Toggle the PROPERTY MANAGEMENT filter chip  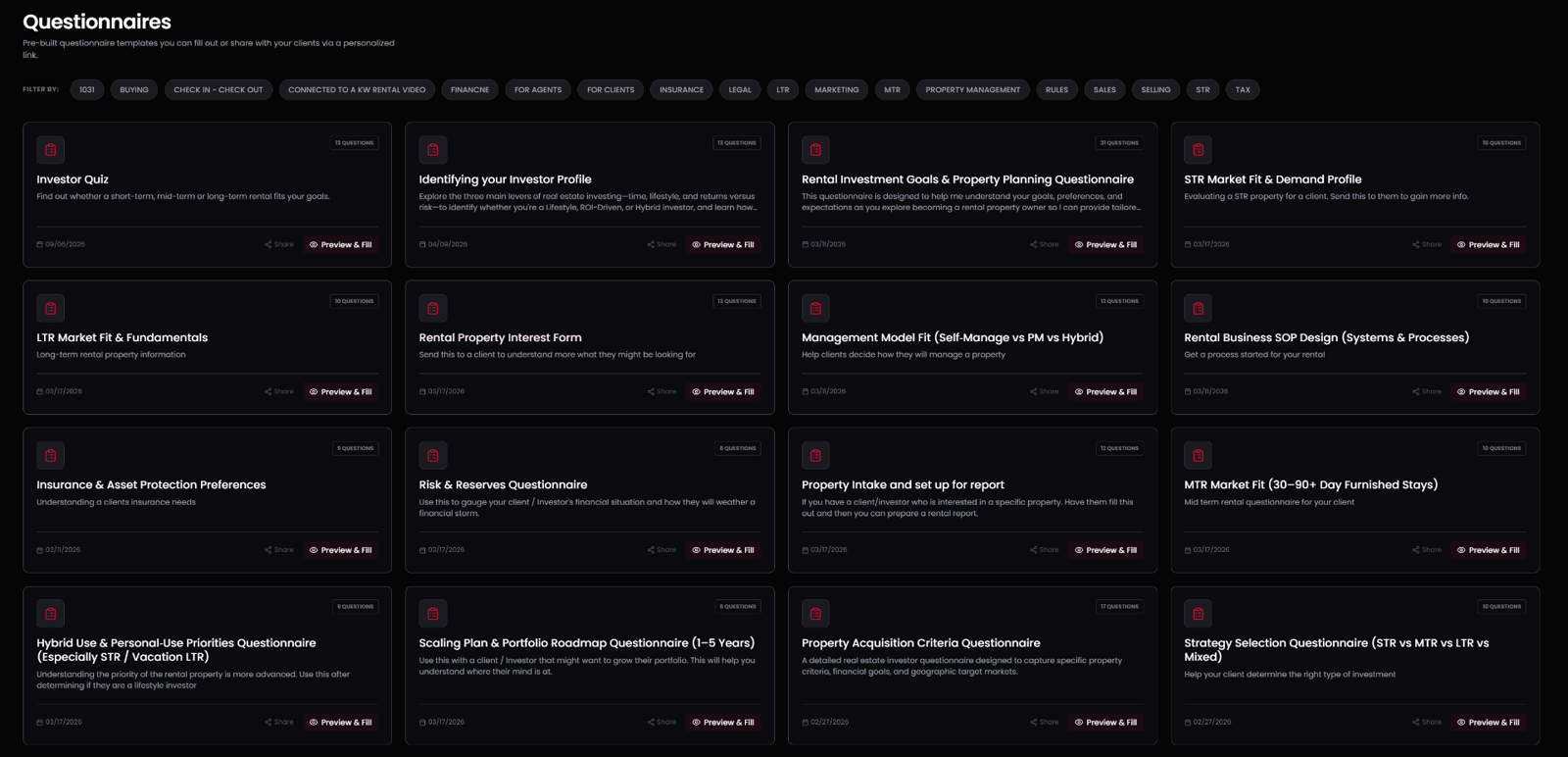click(973, 90)
